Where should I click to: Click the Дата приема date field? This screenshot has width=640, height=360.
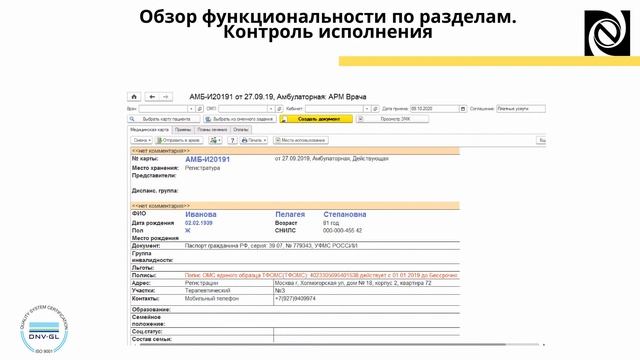click(435, 109)
